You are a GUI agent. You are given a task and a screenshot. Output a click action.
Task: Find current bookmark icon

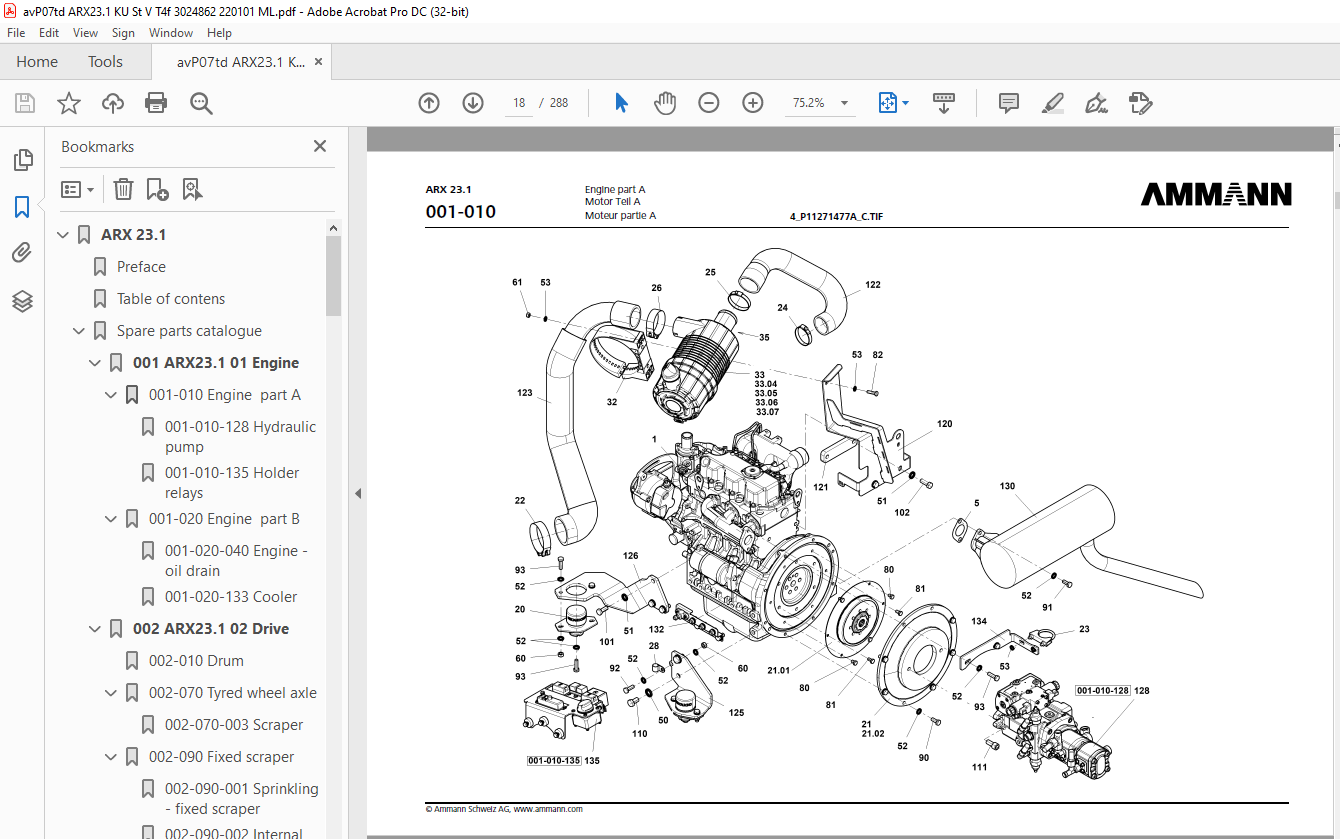(192, 189)
